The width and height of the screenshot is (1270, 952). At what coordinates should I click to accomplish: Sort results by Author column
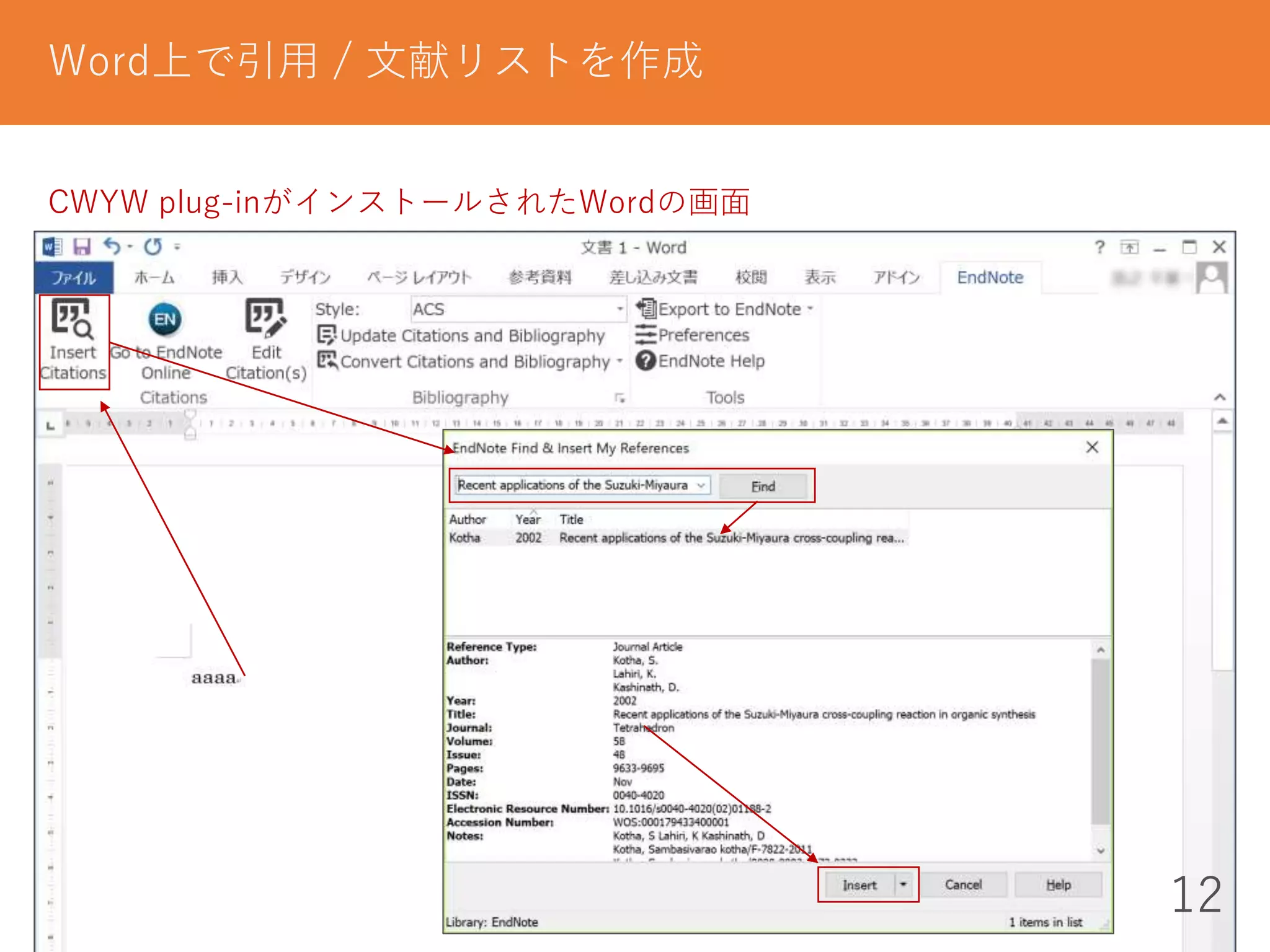pyautogui.click(x=467, y=519)
